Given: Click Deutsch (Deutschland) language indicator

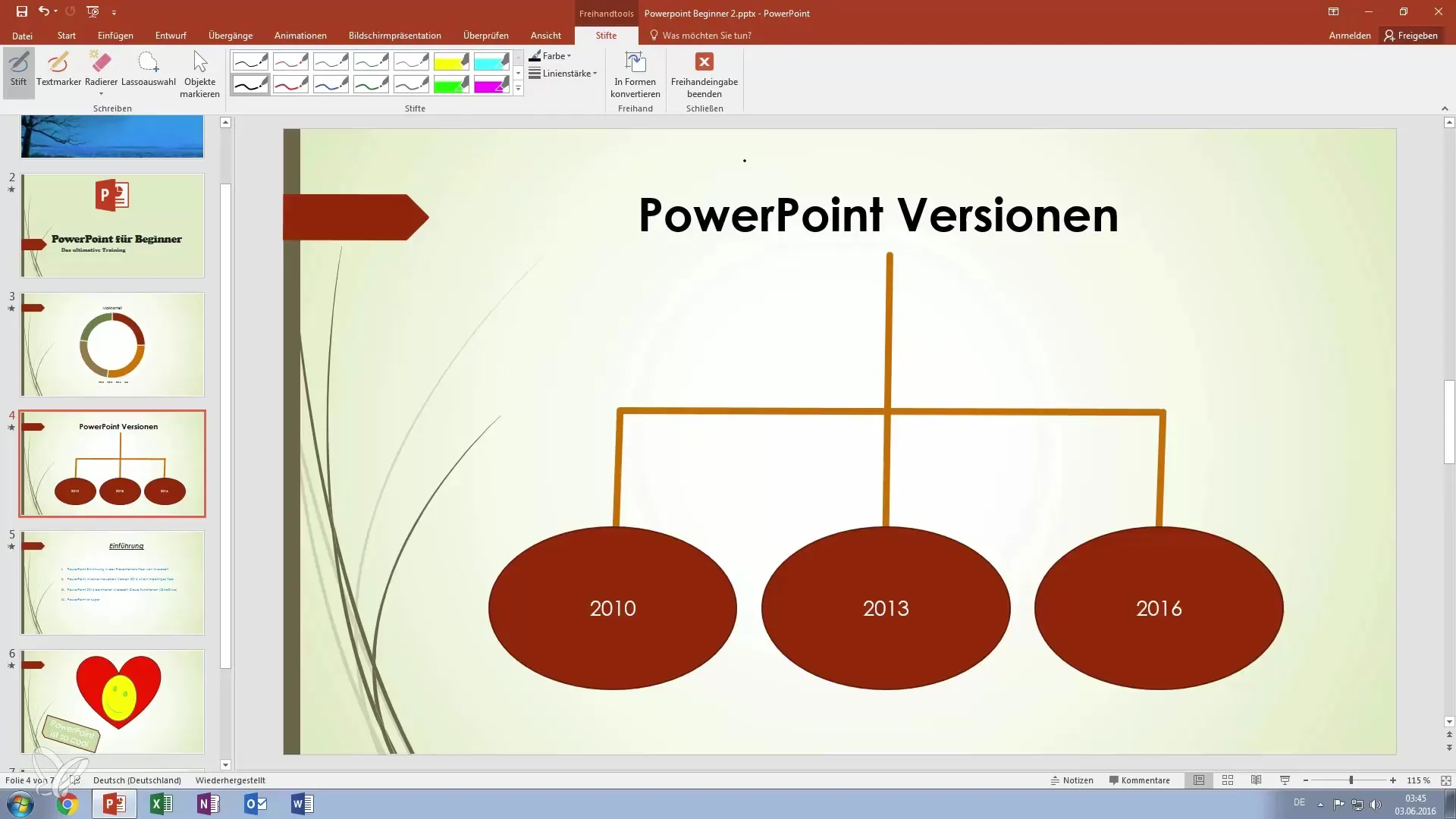Looking at the screenshot, I should (x=137, y=780).
